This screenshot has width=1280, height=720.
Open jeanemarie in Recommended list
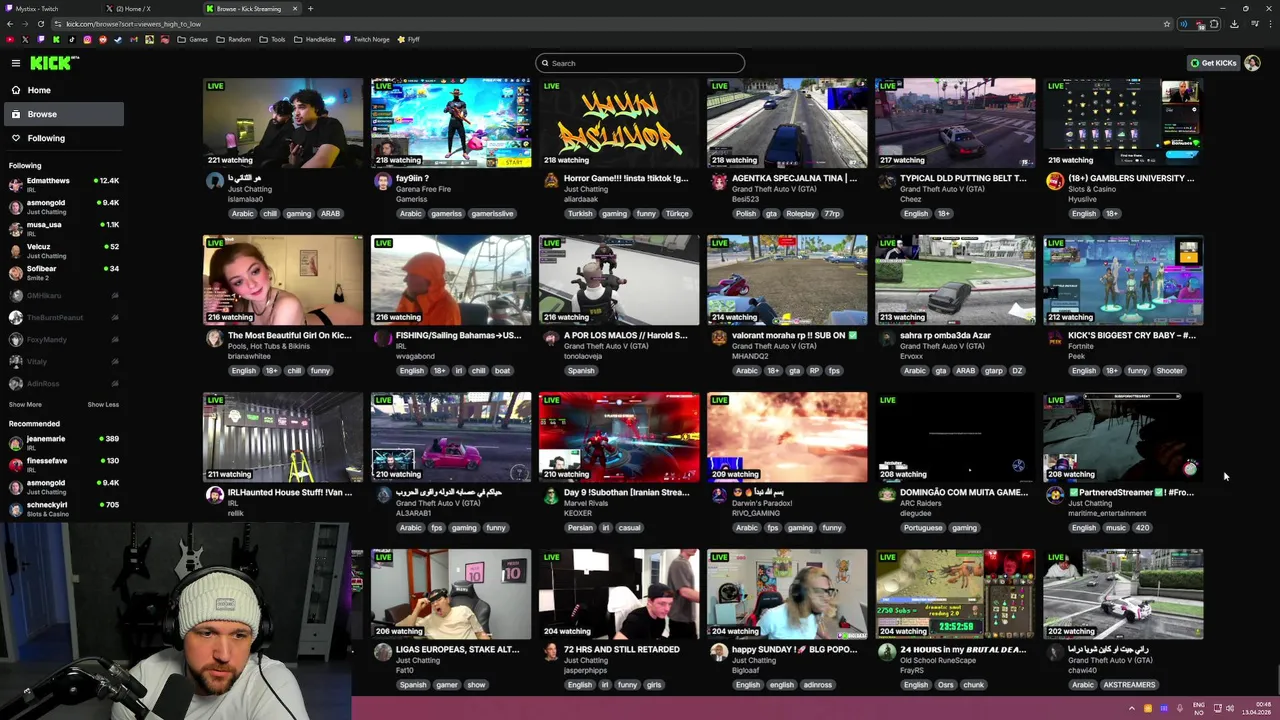tap(63, 442)
